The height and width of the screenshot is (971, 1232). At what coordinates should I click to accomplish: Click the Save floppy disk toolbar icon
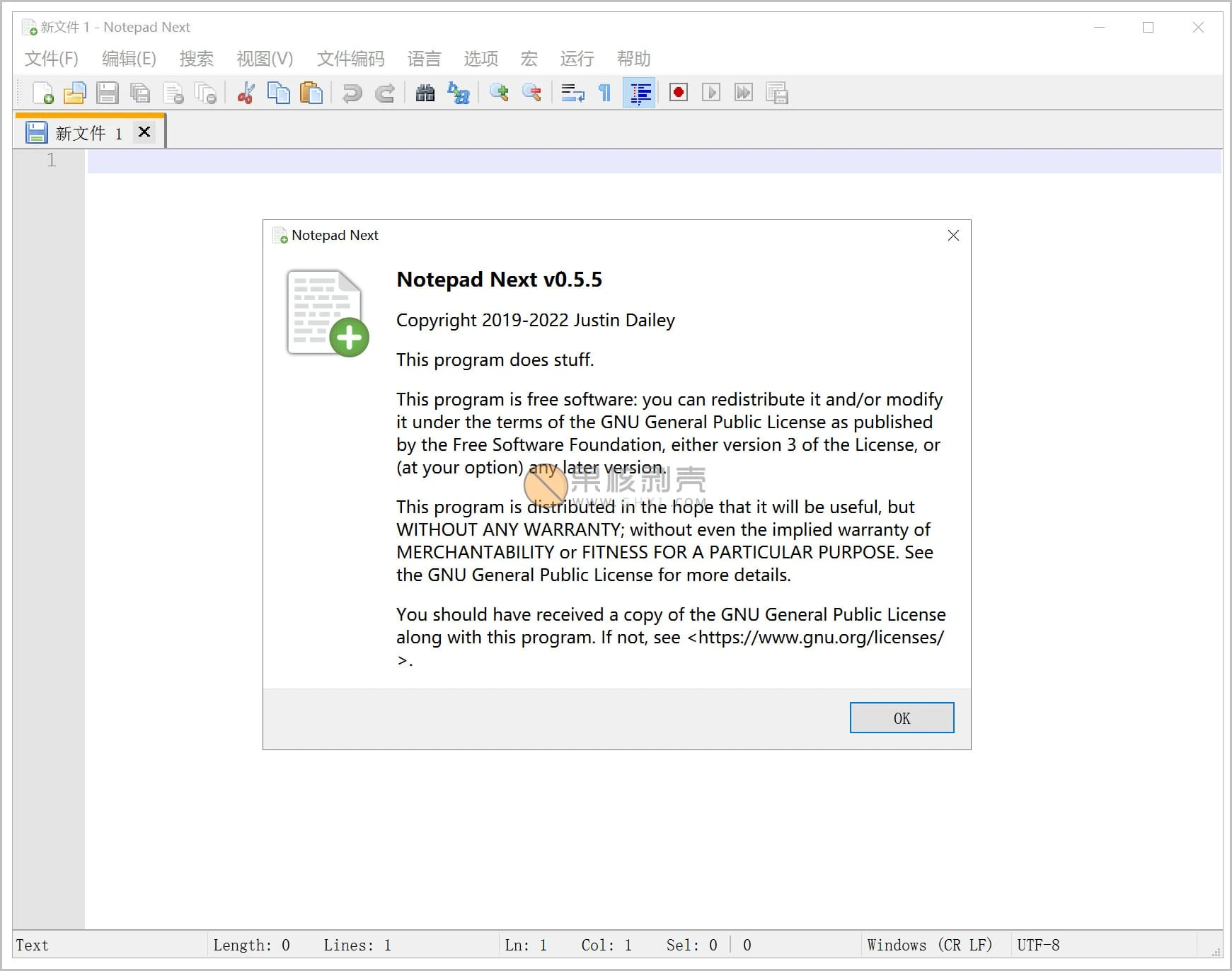click(108, 93)
